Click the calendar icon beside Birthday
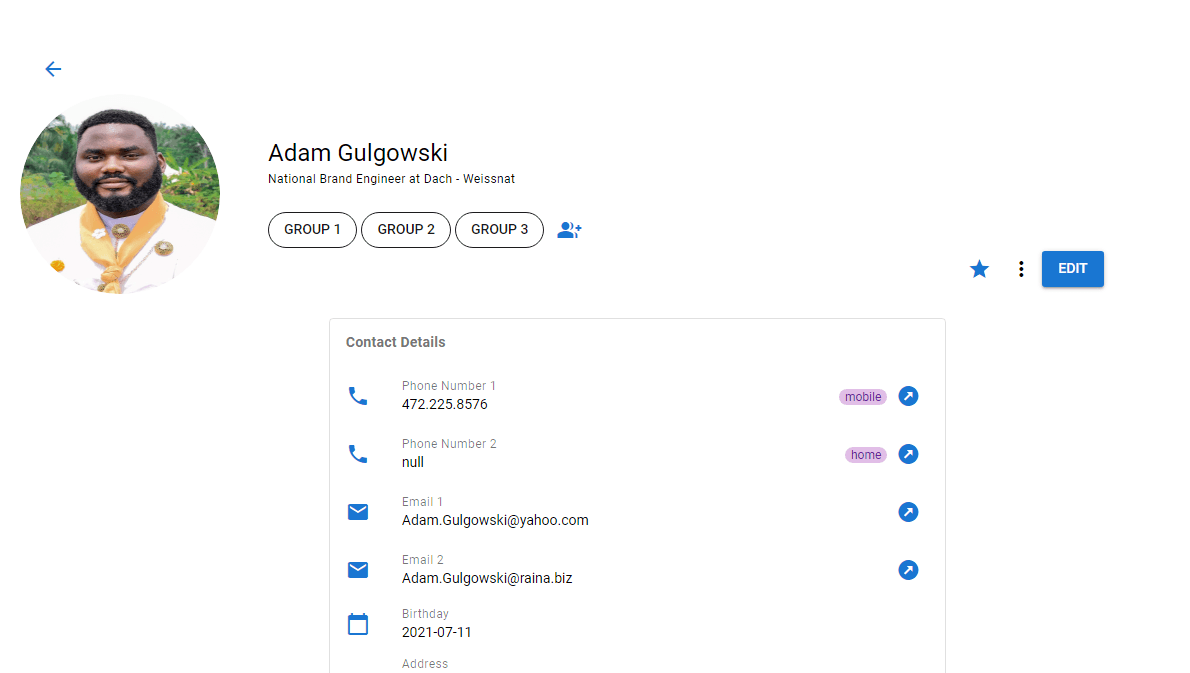1190x673 pixels. (357, 624)
